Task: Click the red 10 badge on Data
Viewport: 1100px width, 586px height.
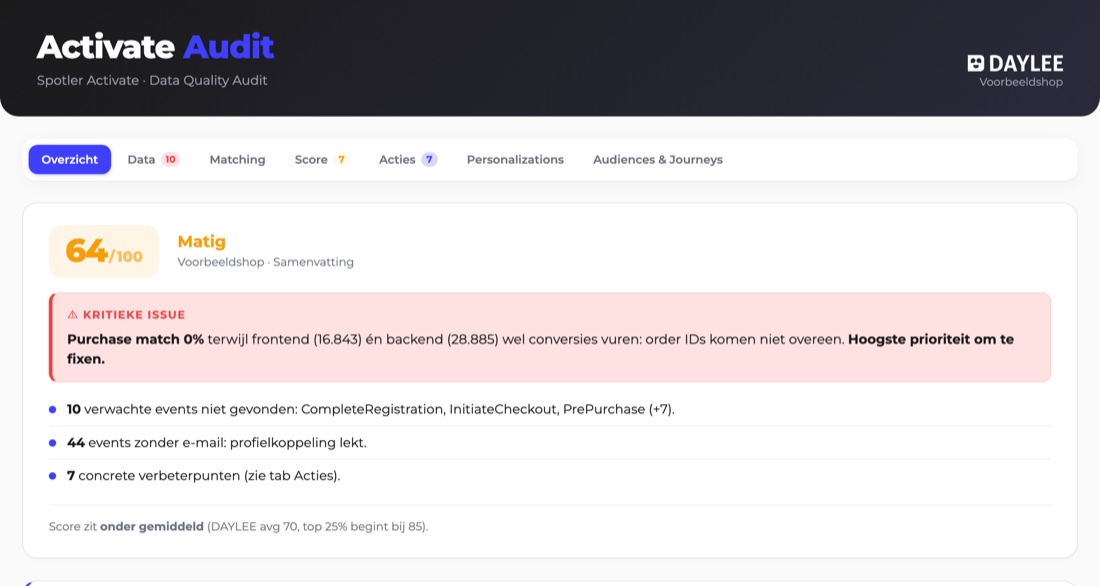Action: click(170, 159)
